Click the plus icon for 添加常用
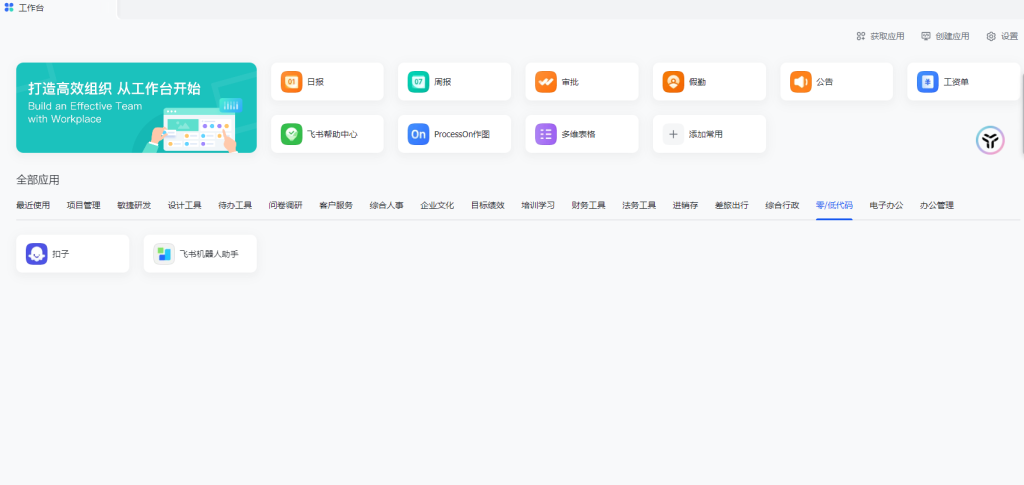Screen dimensions: 1024x485 tap(673, 134)
